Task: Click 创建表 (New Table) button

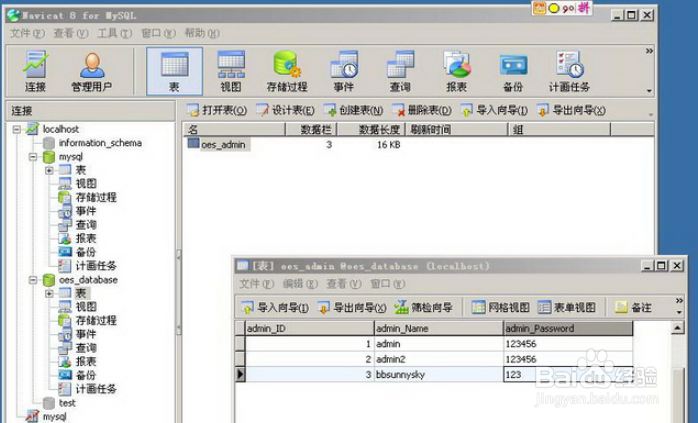Action: [353, 110]
